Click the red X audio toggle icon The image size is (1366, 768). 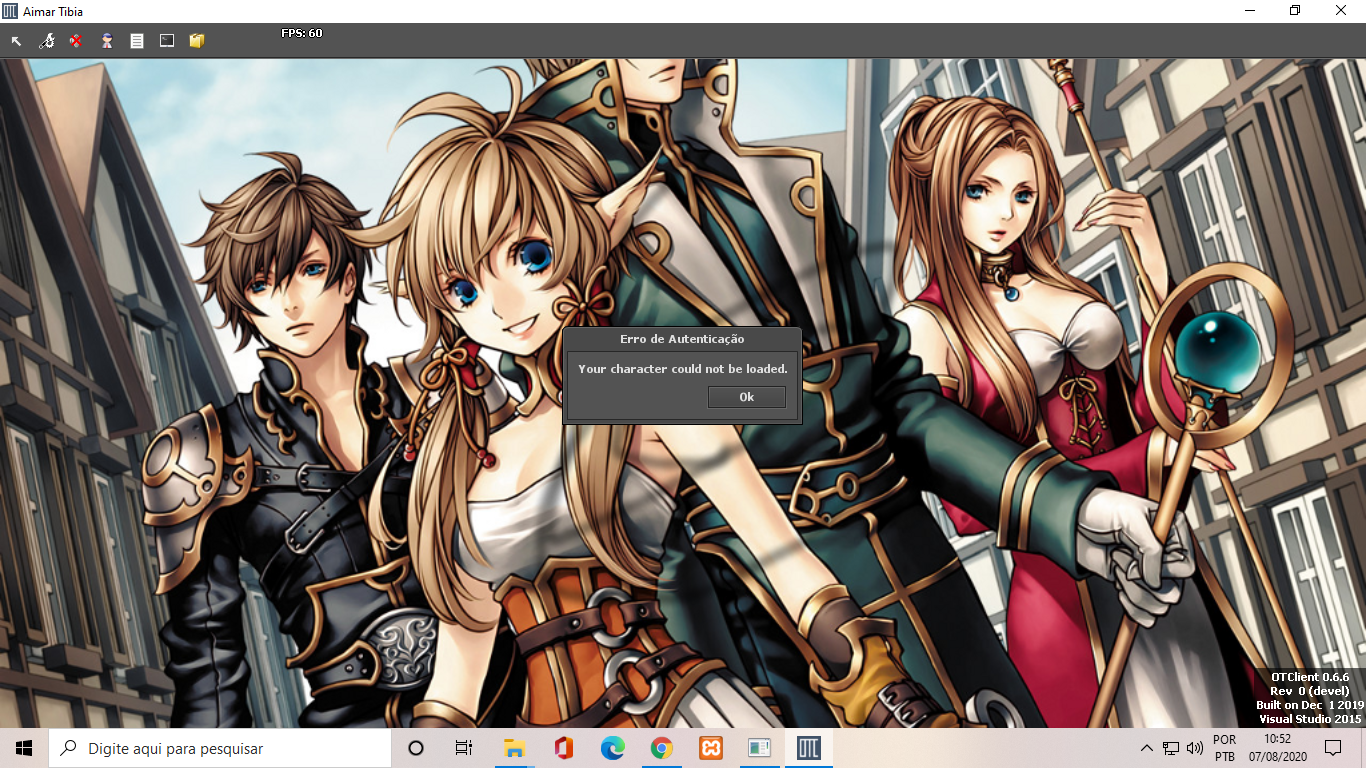pyautogui.click(x=76, y=41)
